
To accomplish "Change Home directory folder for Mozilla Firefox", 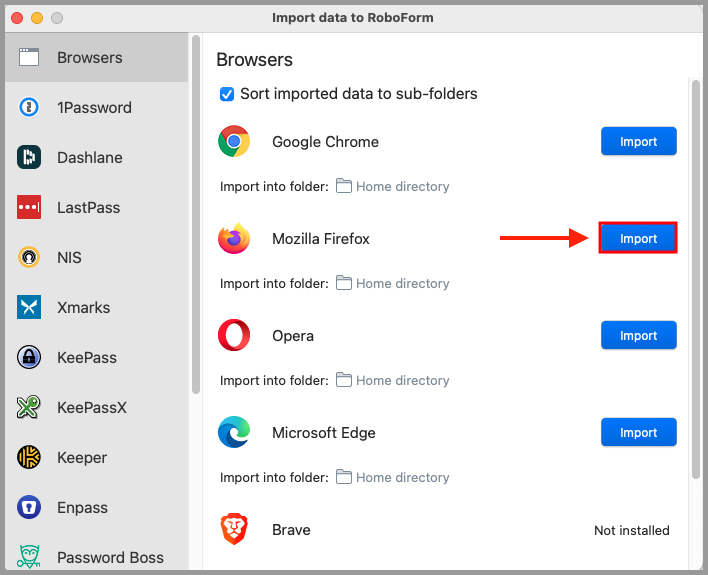I will (402, 283).
